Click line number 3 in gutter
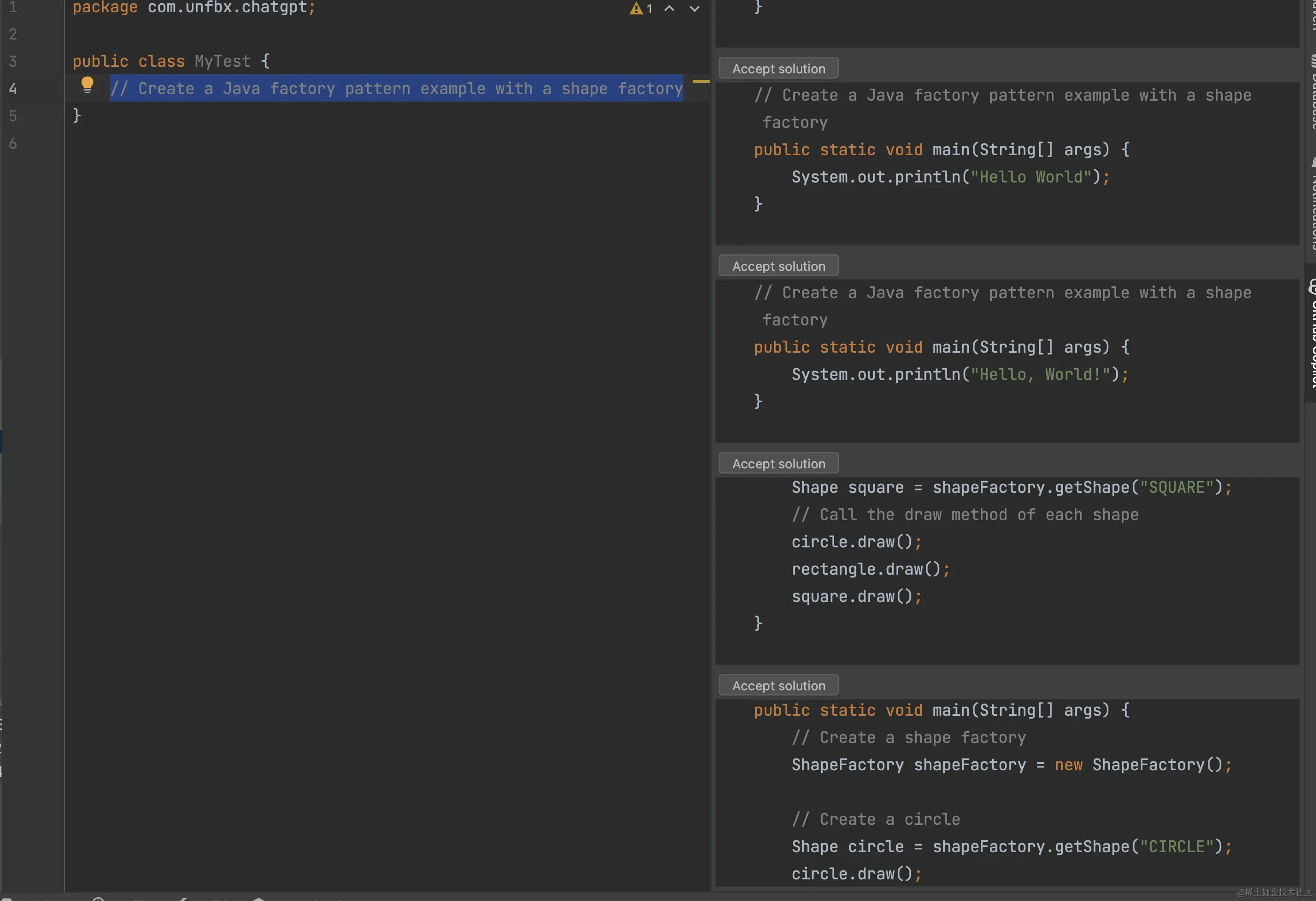Screen dimensions: 1316x901 point(13,61)
